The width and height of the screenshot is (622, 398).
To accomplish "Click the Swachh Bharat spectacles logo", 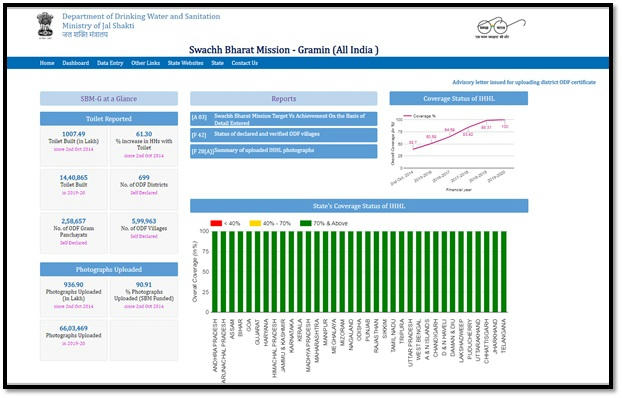I will click(501, 27).
